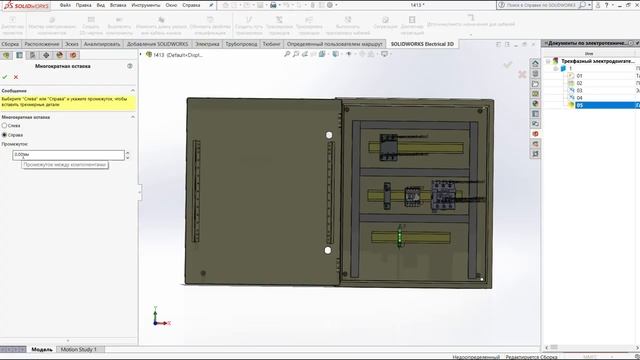This screenshot has height=360, width=640.
Task: Select the Справа radio button
Action: pyautogui.click(x=4, y=135)
